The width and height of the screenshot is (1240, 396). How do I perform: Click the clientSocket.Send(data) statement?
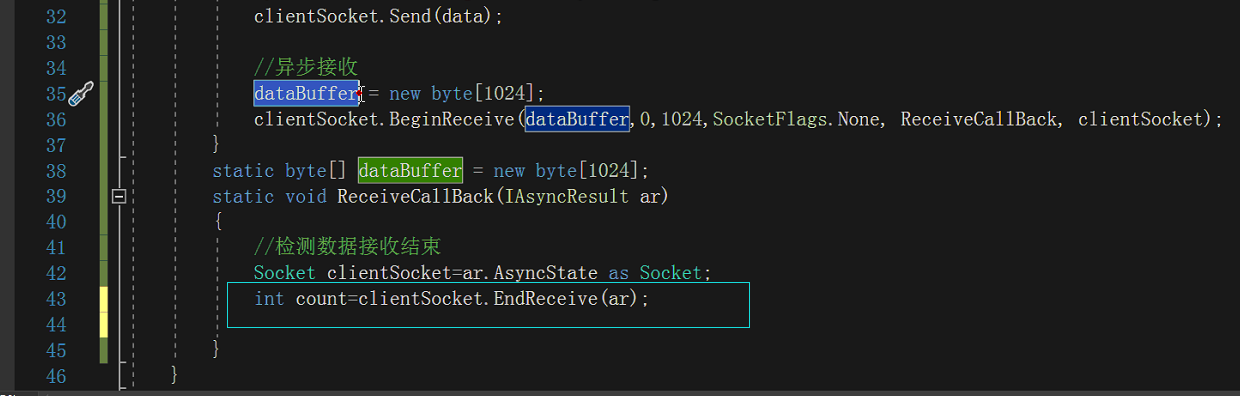(379, 16)
